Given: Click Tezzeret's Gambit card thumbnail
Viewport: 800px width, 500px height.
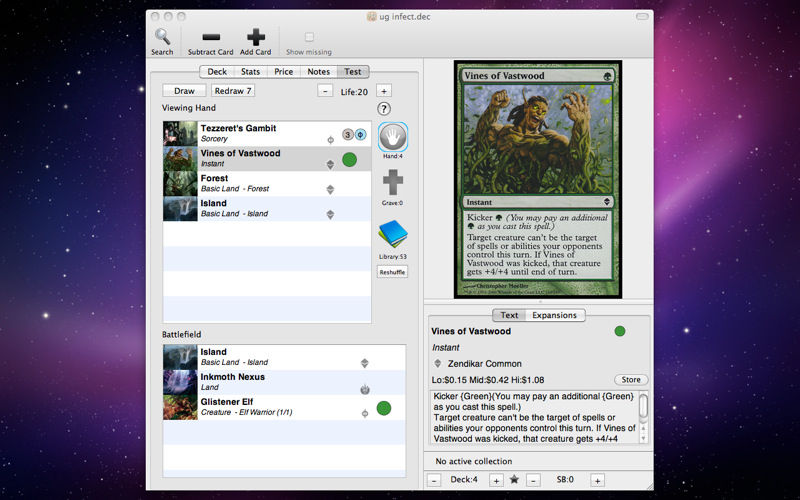Looking at the screenshot, I should click(180, 134).
